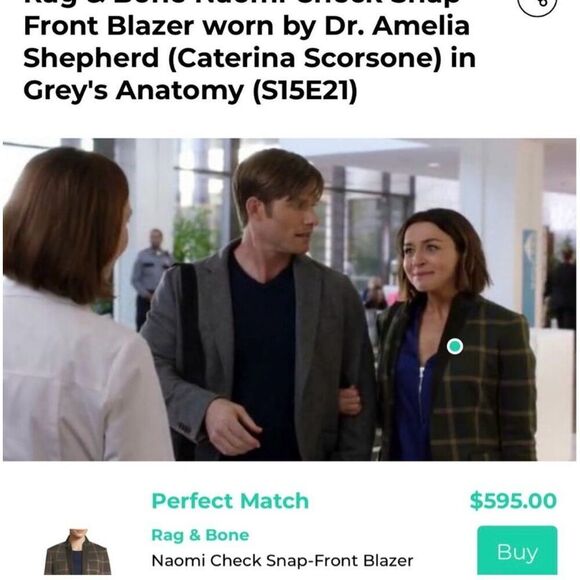580x580 pixels.
Task: Tap the green hotspot dot on the plaid blazer
Action: [455, 346]
